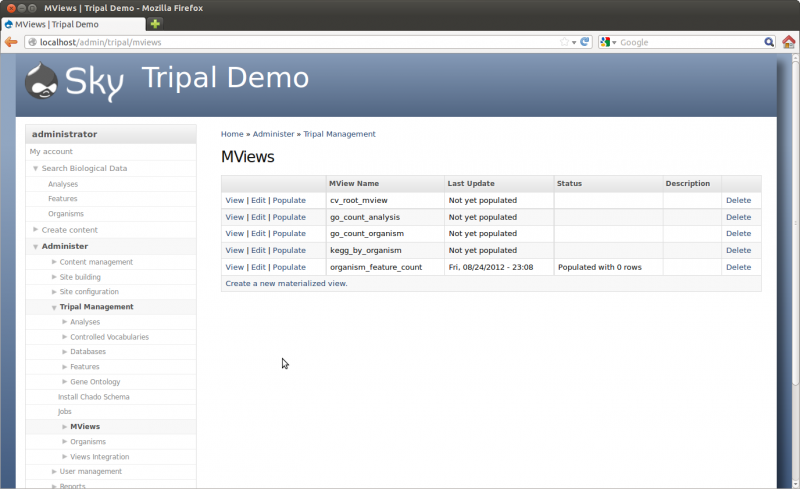The height and width of the screenshot is (489, 800).
Task: Populate the cv_root_mview view
Action: [289, 200]
